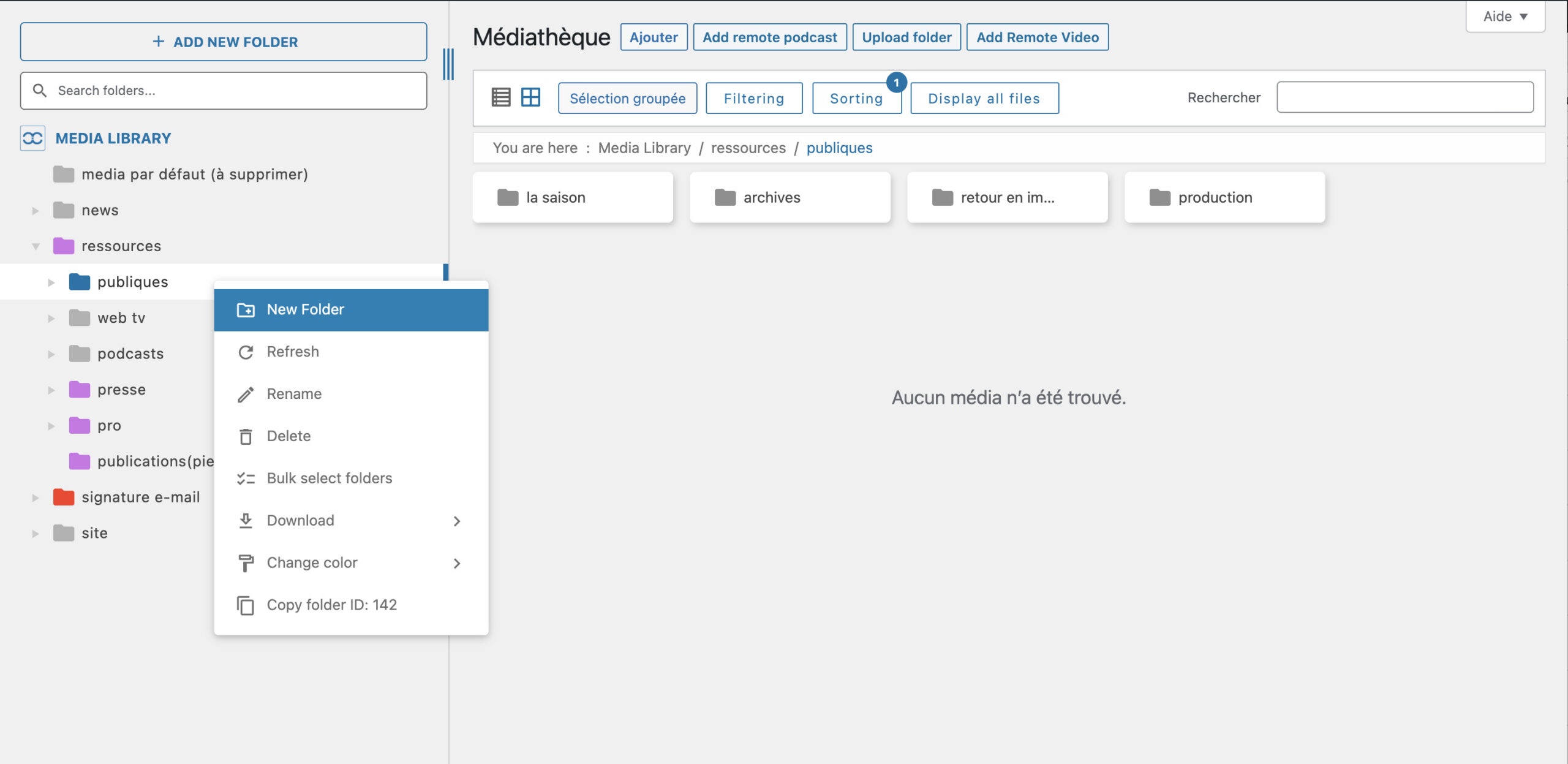Image resolution: width=1568 pixels, height=764 pixels.
Task: Click ressources in the breadcrumb
Action: [x=748, y=148]
